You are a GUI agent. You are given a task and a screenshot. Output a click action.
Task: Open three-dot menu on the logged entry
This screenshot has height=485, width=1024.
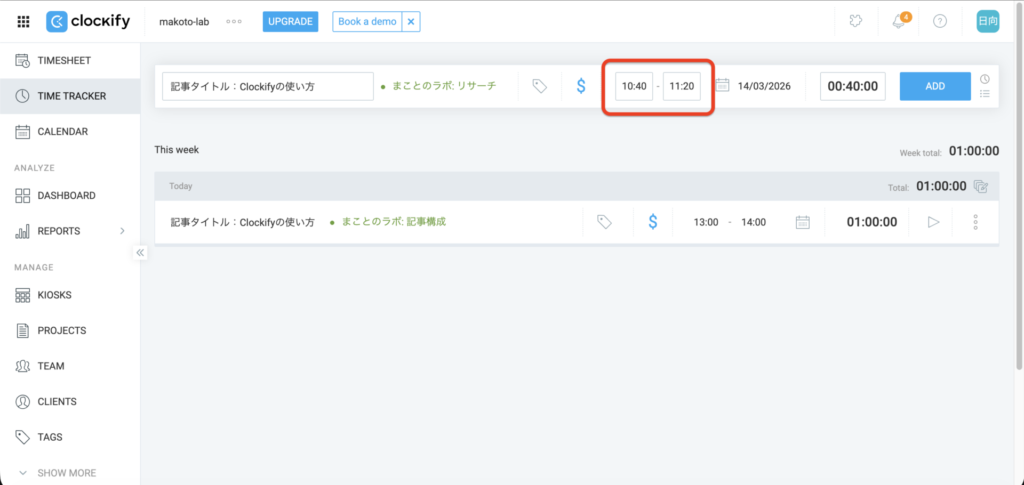[x=975, y=222]
